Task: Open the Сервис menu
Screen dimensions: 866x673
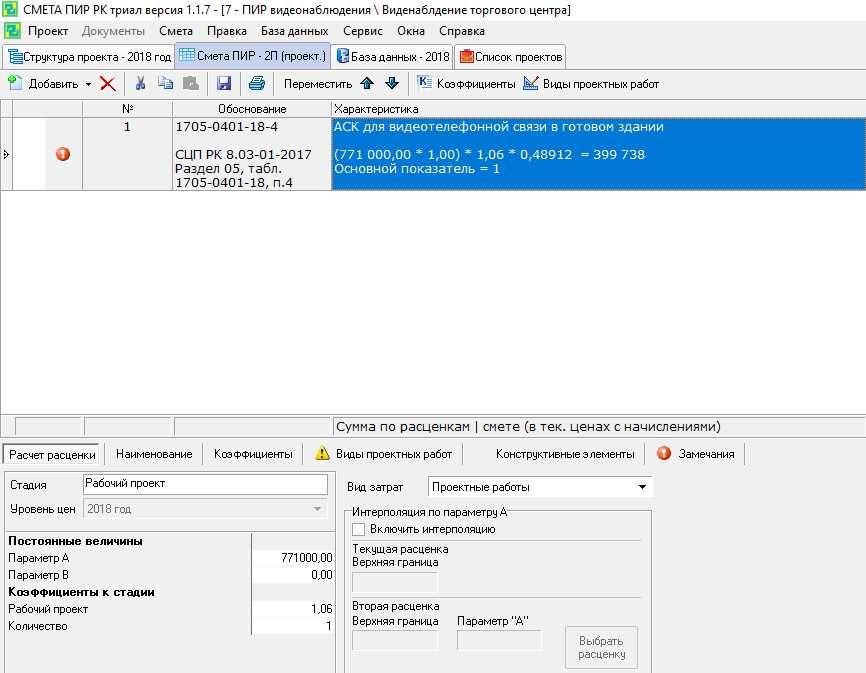Action: (363, 31)
